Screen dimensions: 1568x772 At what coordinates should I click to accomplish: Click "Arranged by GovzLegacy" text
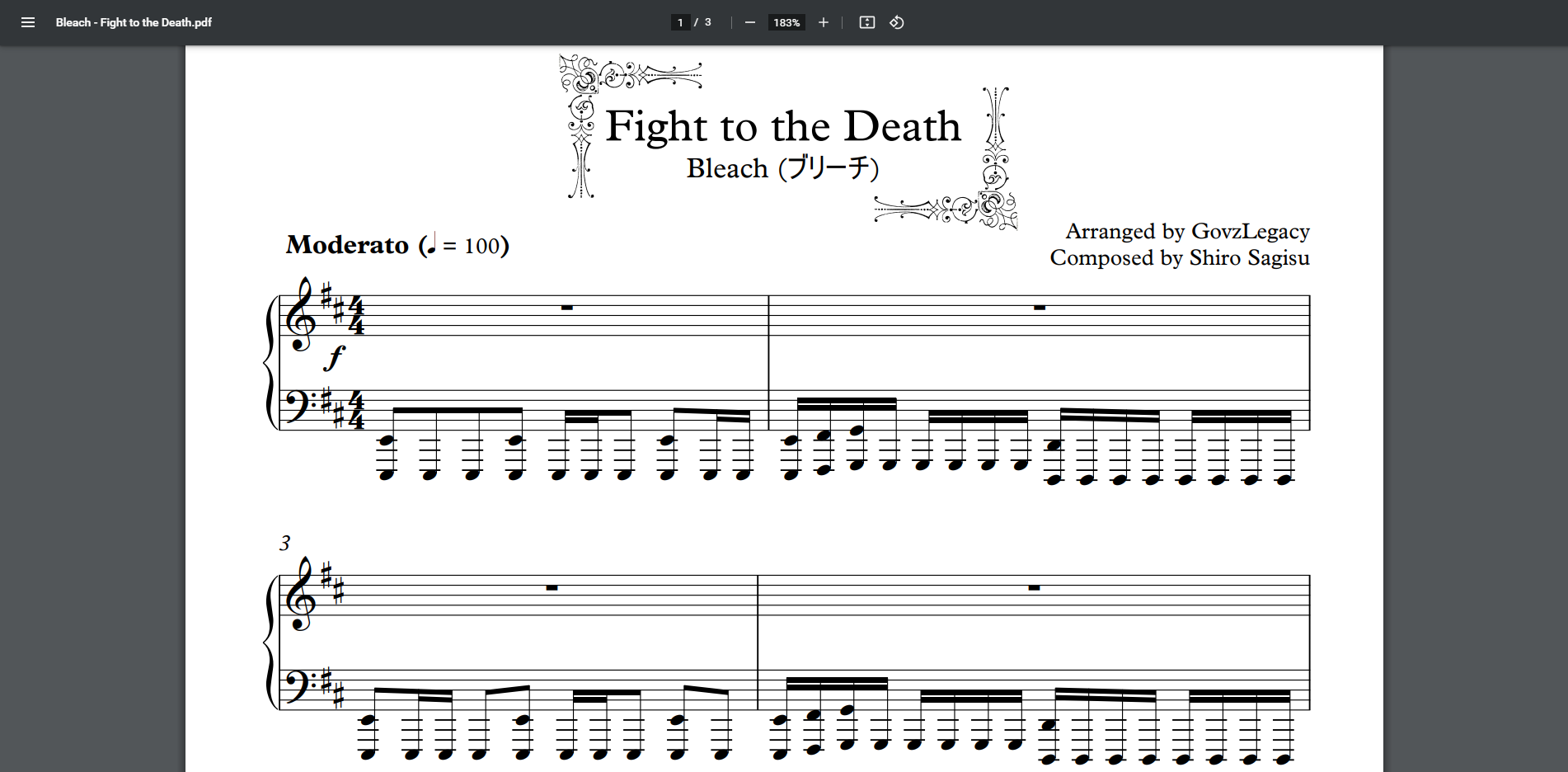1187,231
